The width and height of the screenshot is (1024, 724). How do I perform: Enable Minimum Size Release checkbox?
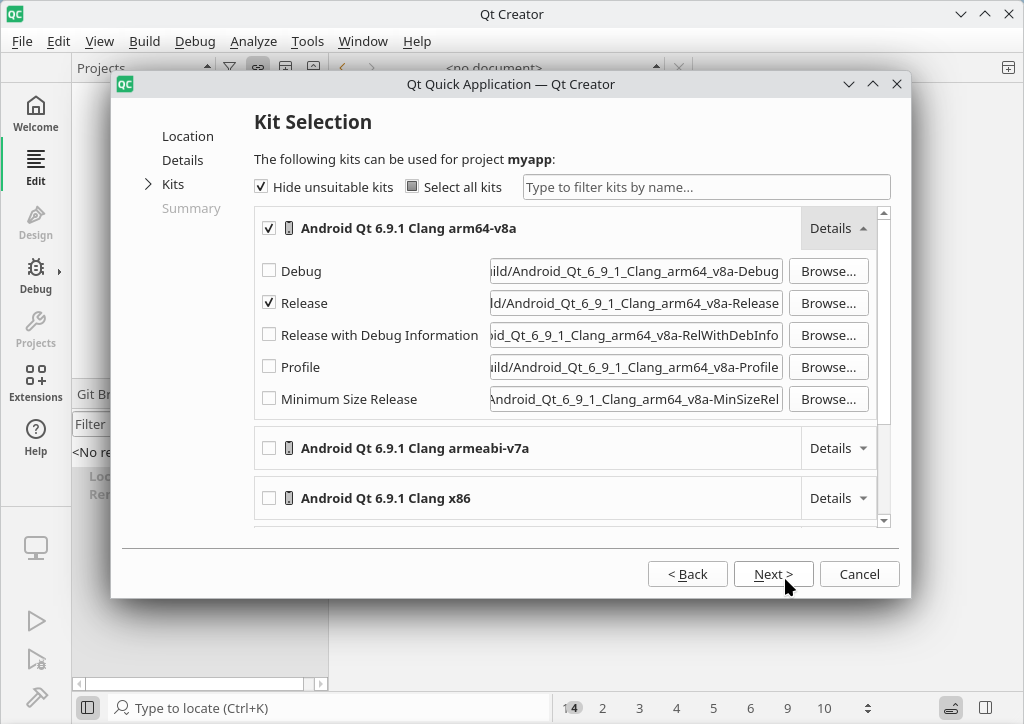point(268,398)
